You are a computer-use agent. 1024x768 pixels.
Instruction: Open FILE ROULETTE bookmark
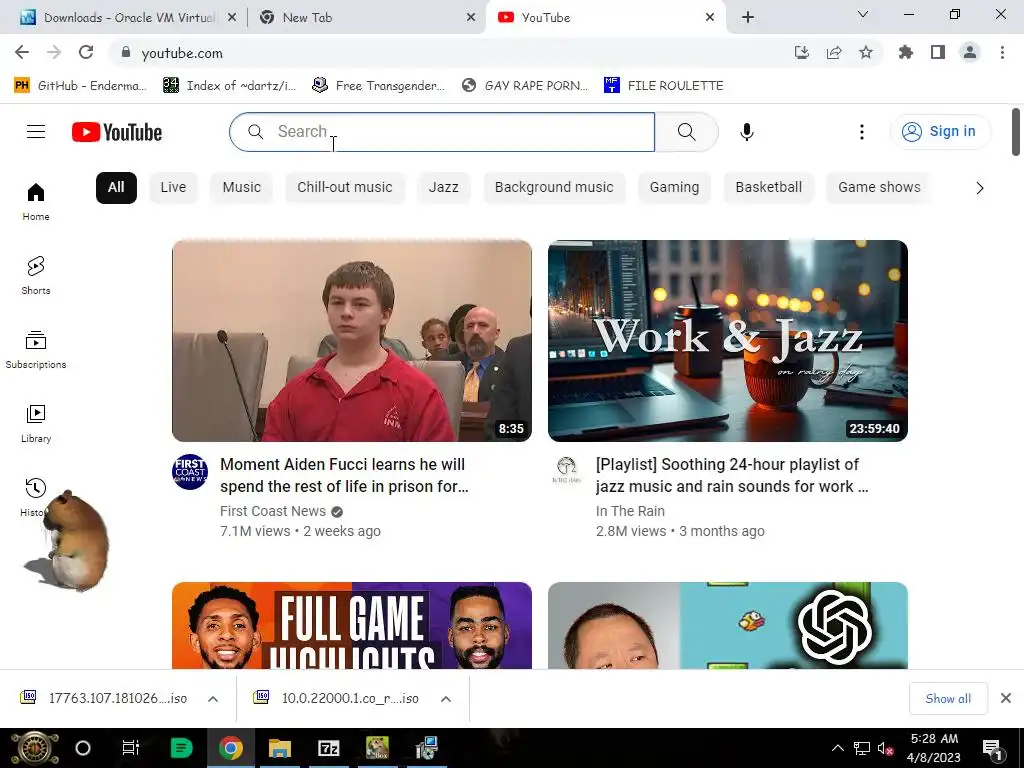pos(664,86)
